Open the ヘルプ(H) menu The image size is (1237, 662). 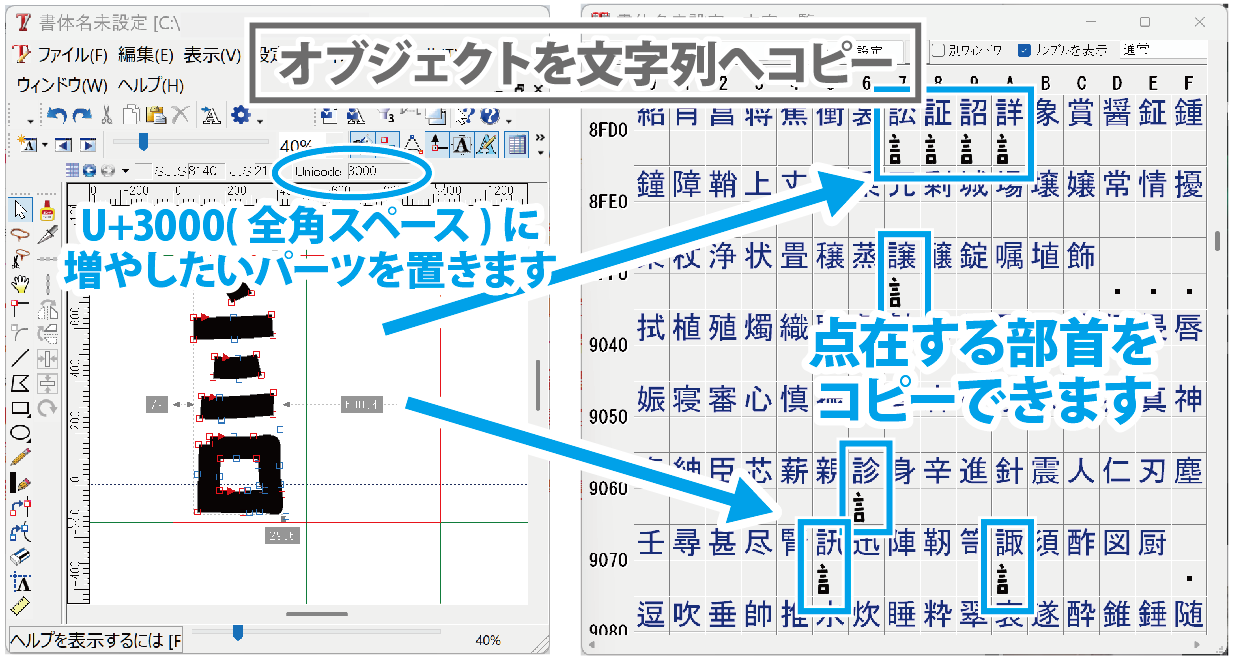point(151,85)
